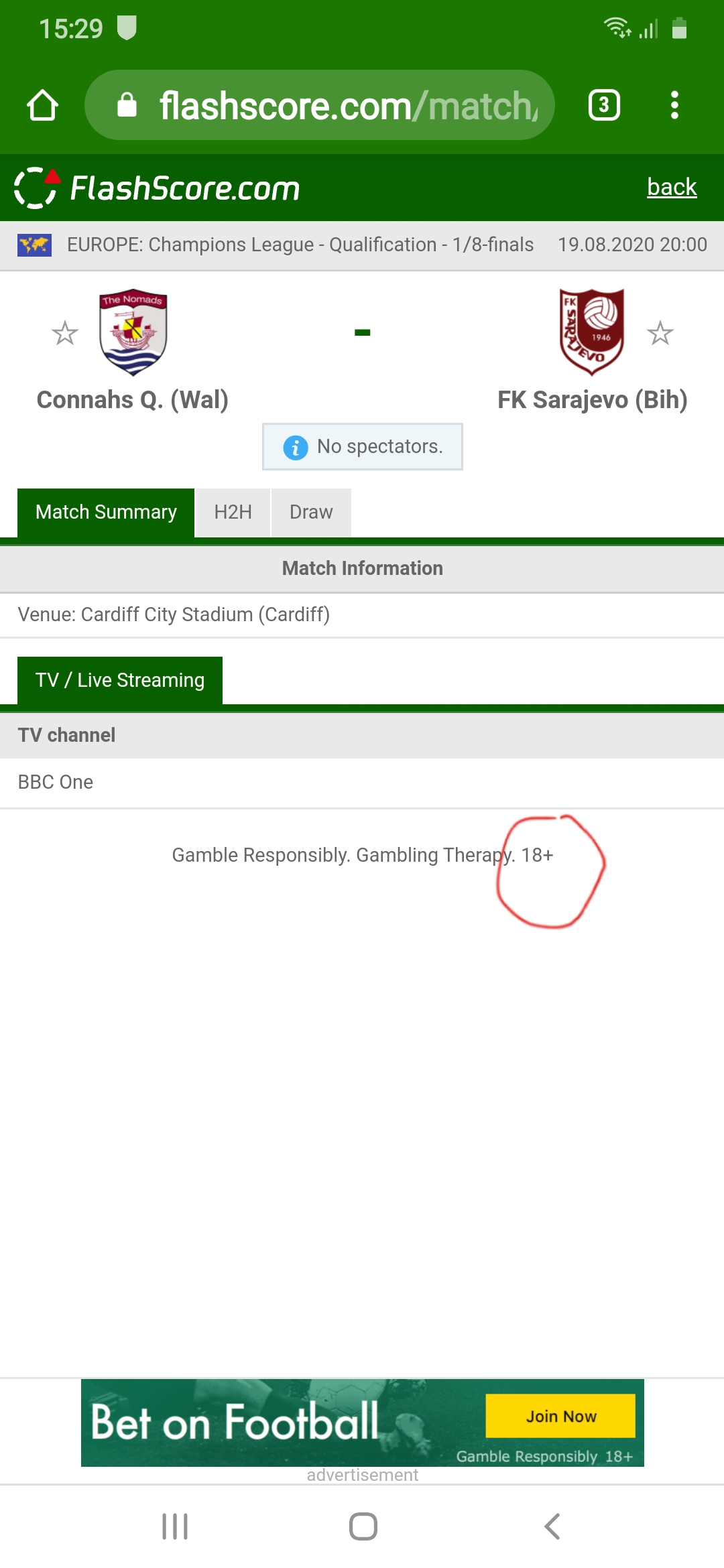Tap the Champions League Qualification league header
The height and width of the screenshot is (1568, 724).
click(300, 245)
